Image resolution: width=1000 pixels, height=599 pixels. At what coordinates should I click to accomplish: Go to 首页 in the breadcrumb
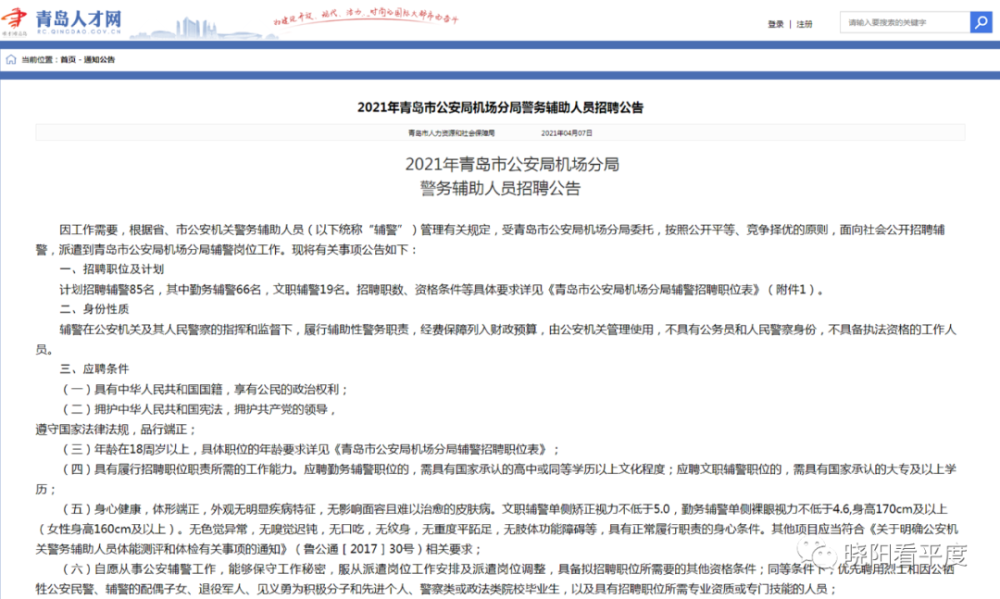(x=68, y=59)
